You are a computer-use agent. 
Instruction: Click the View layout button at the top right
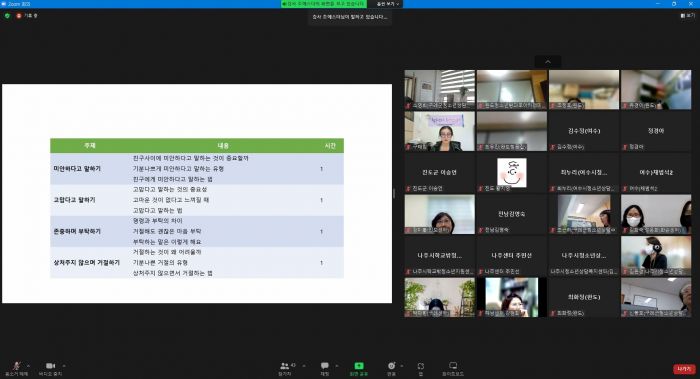click(x=688, y=16)
